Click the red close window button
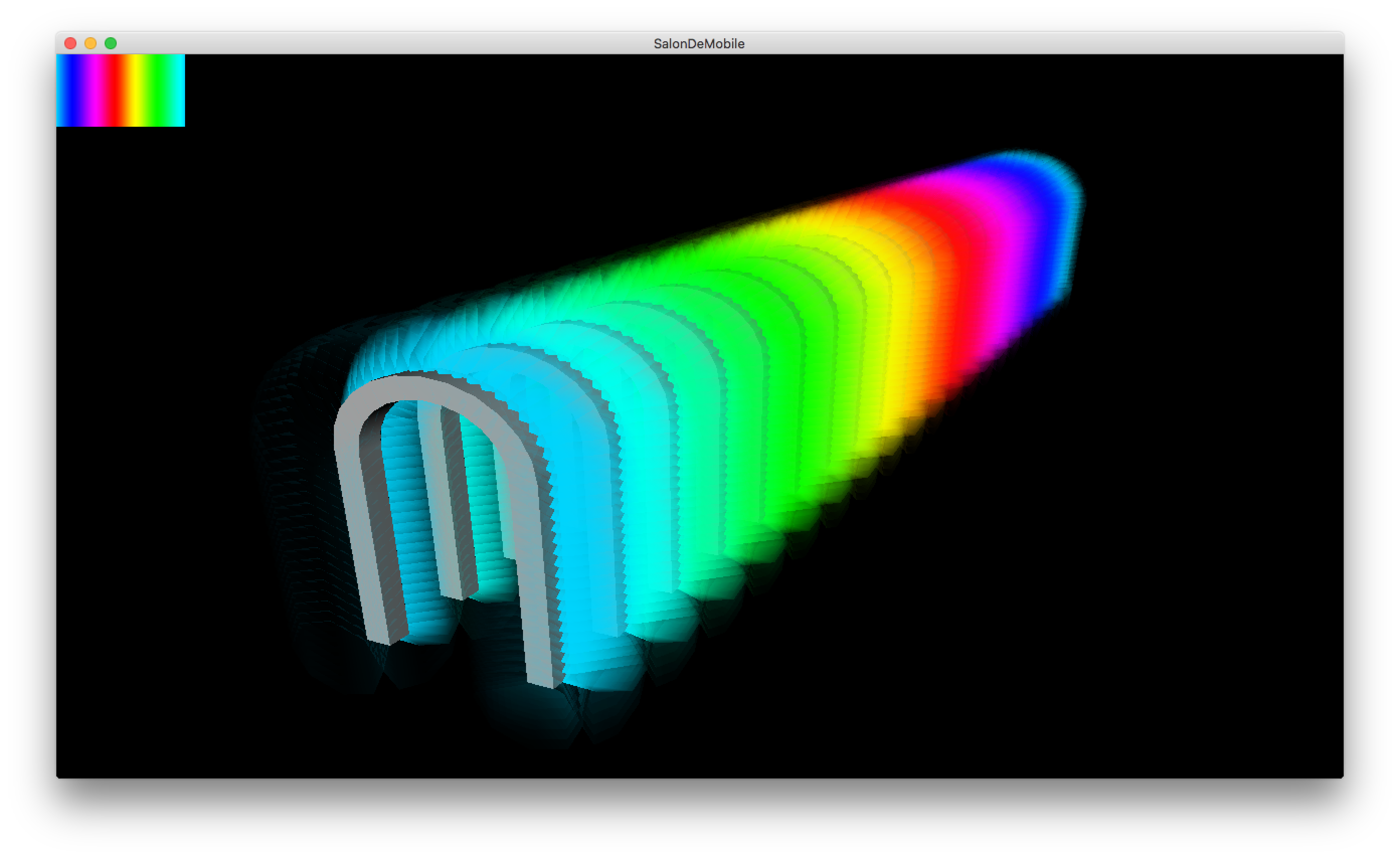 click(70, 43)
